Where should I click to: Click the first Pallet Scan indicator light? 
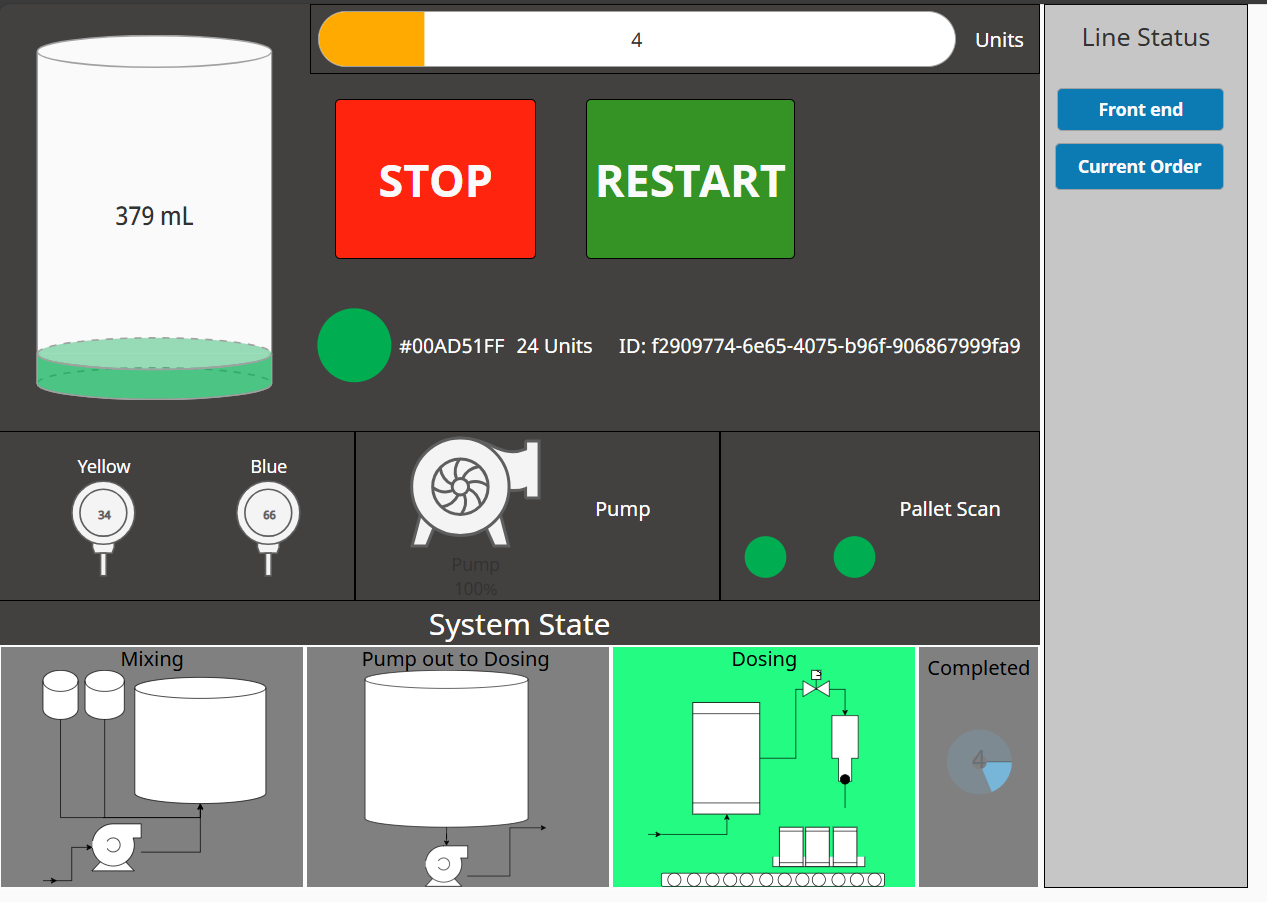click(765, 557)
